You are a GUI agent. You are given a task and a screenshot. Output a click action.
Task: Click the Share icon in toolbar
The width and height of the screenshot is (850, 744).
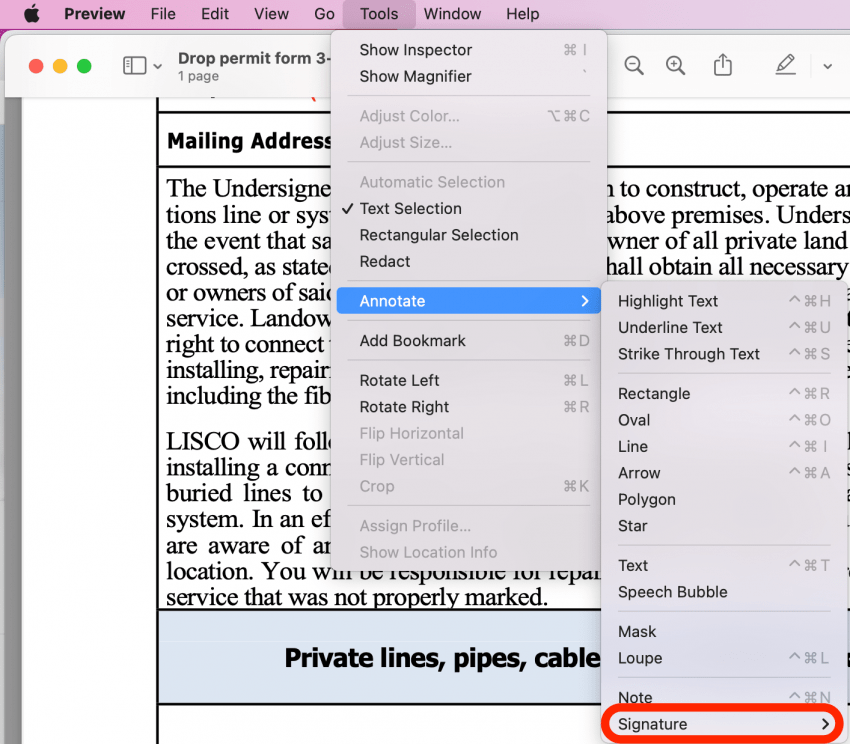[722, 66]
